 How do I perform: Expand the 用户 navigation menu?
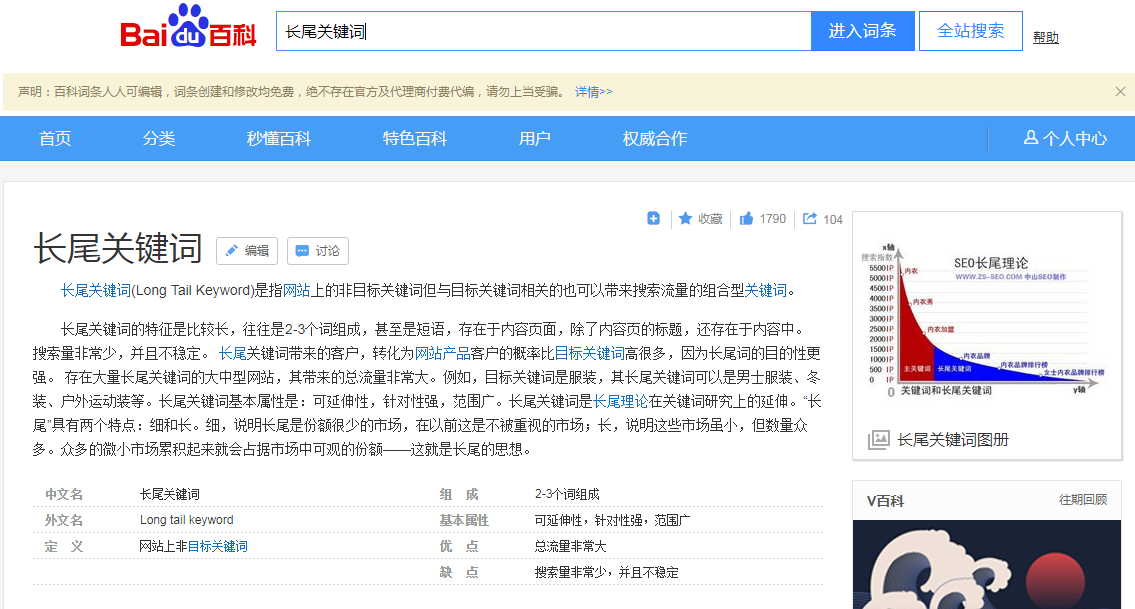click(x=535, y=138)
